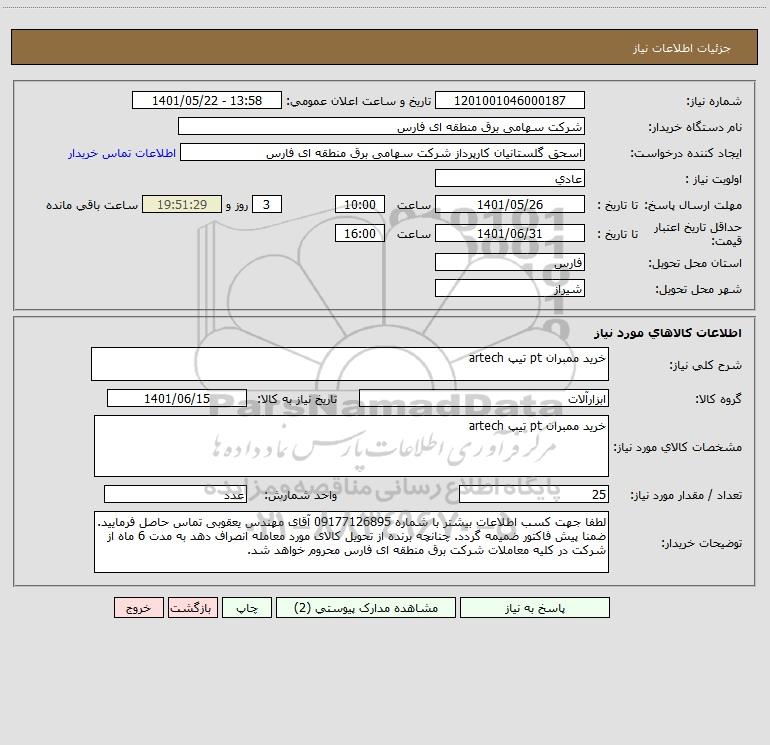The image size is (770, 745).
Task: Click remaining time countdown 19:51:29
Action: [182, 204]
